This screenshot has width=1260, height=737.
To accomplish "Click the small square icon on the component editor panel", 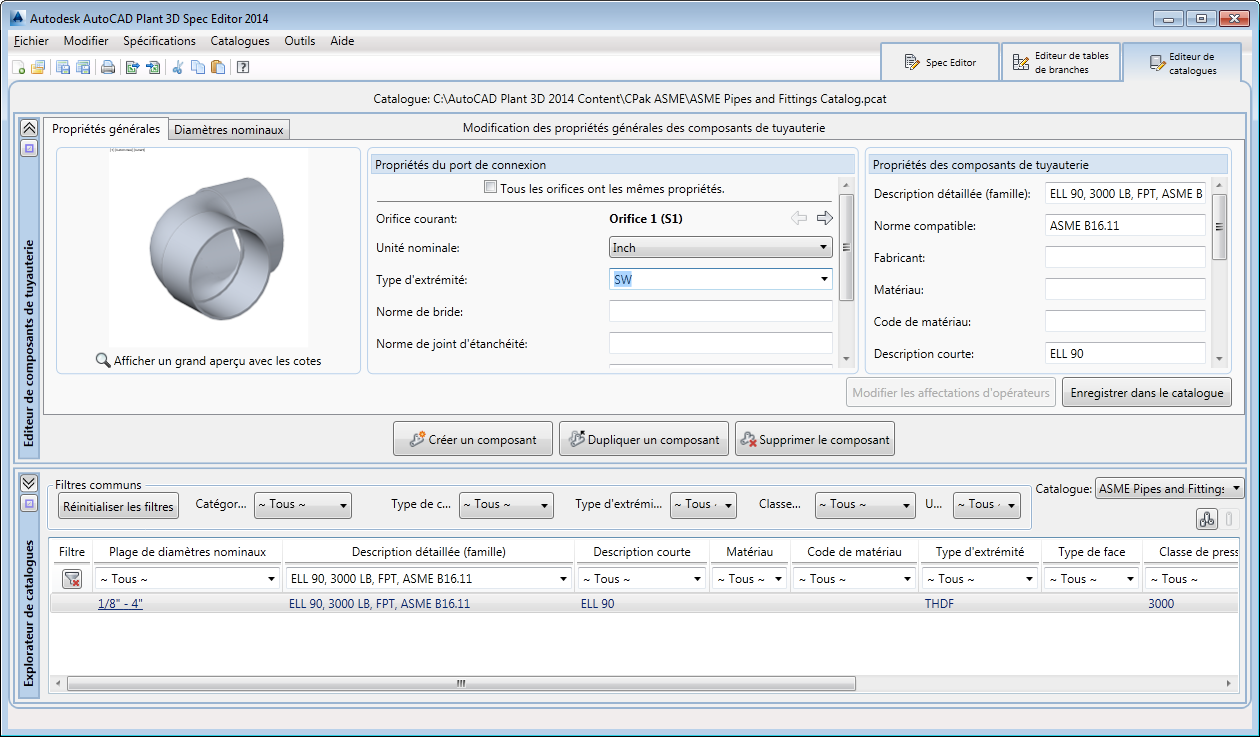I will [29, 148].
